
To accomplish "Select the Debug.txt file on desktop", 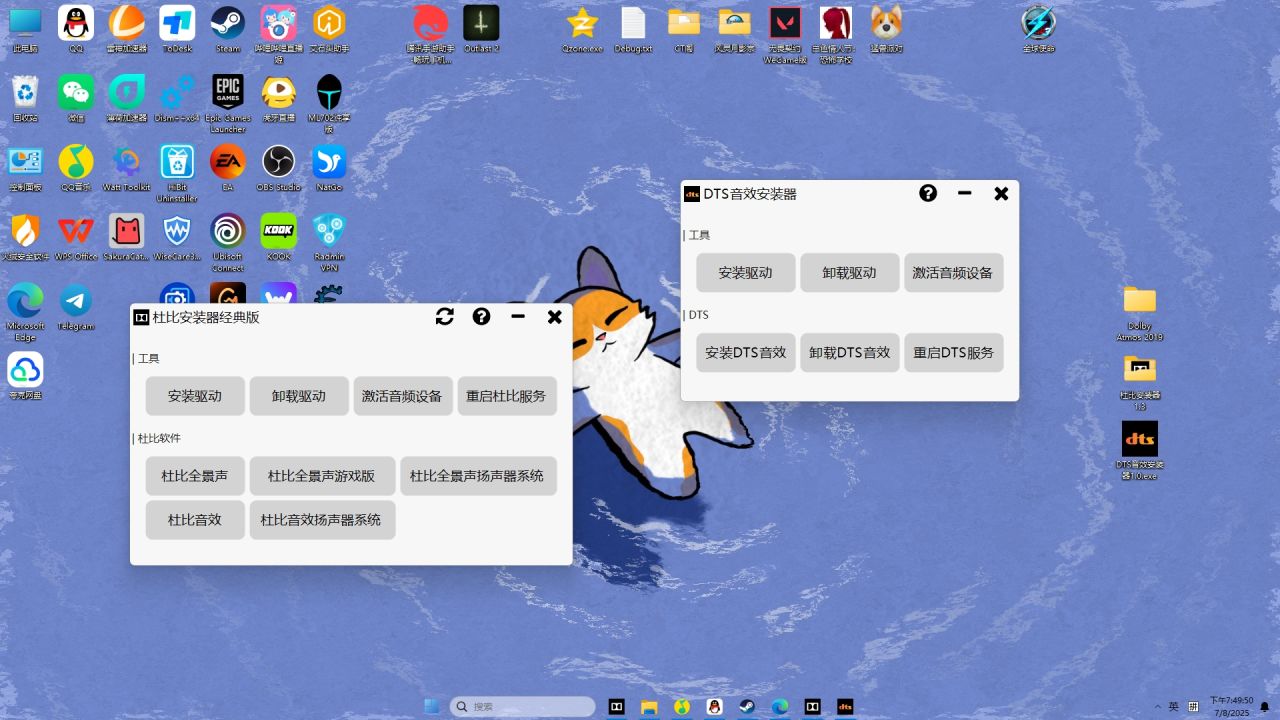I will [x=633, y=28].
